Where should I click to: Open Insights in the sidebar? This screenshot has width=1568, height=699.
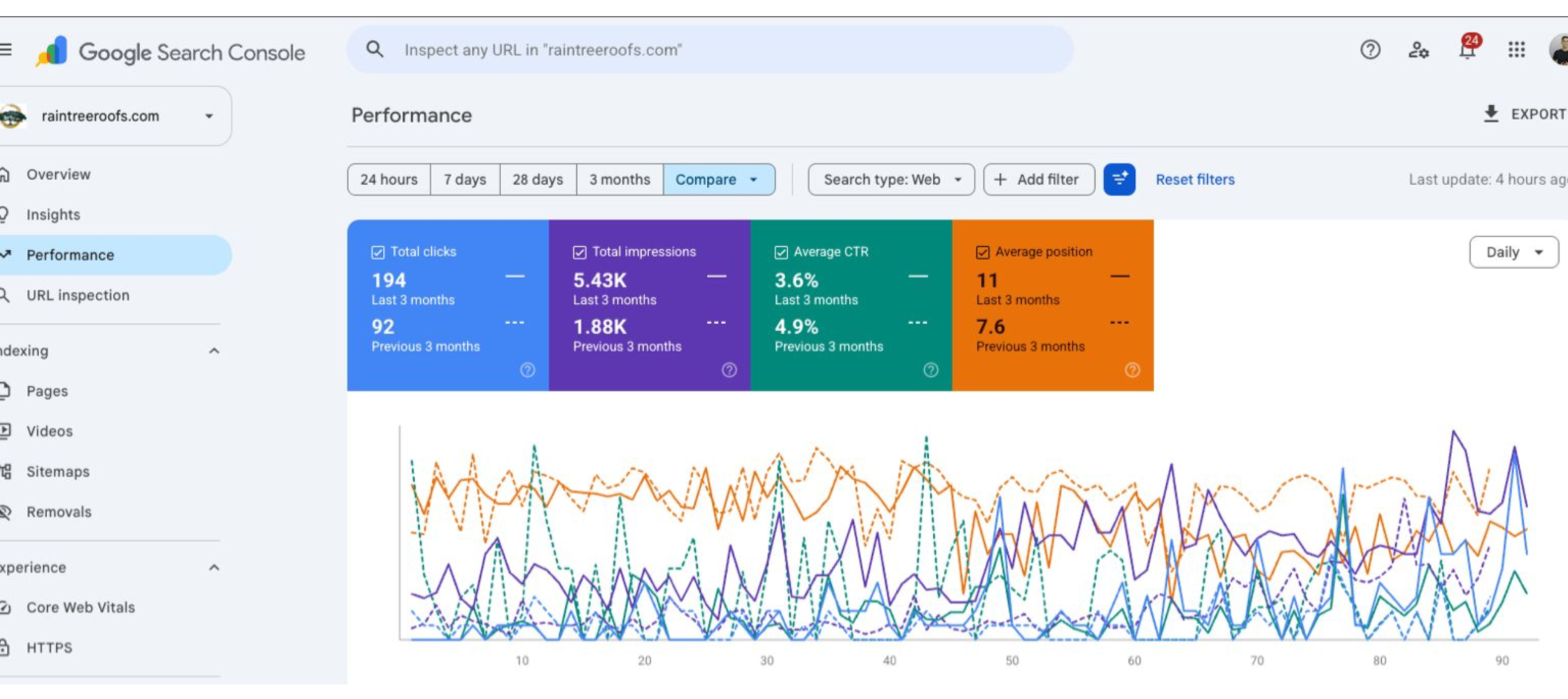click(53, 215)
